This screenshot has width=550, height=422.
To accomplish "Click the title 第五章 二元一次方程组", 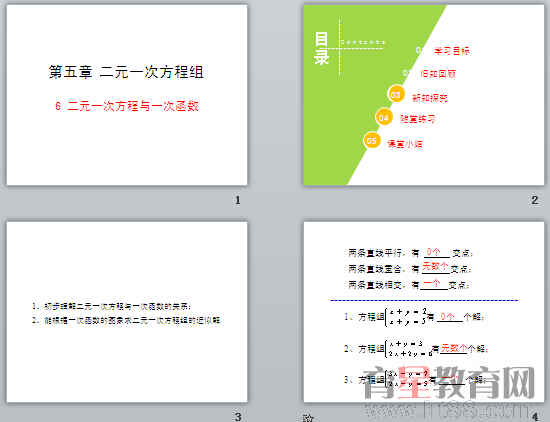I will [126, 72].
